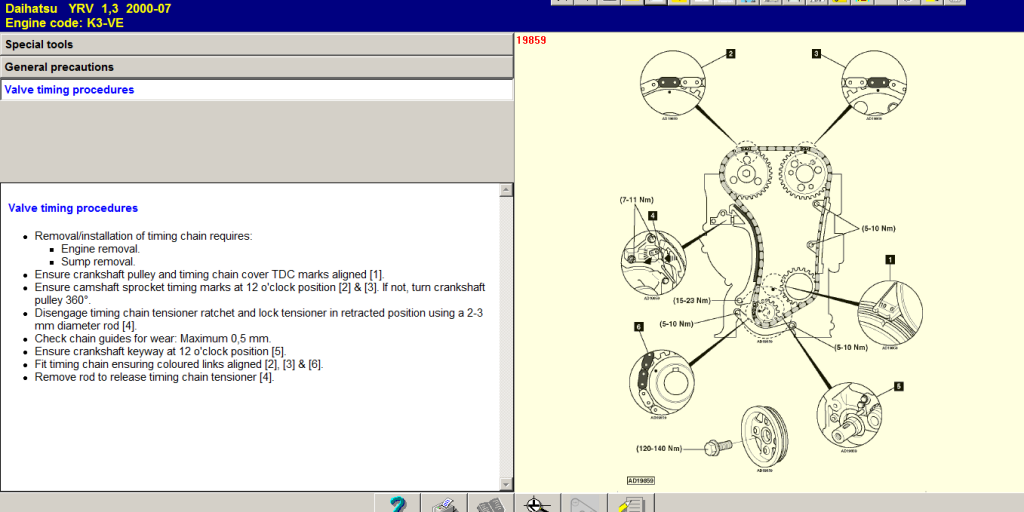Click 'Fit timing chain ensuring coloured links' line
The image size is (1024, 512).
pyautogui.click(x=179, y=364)
